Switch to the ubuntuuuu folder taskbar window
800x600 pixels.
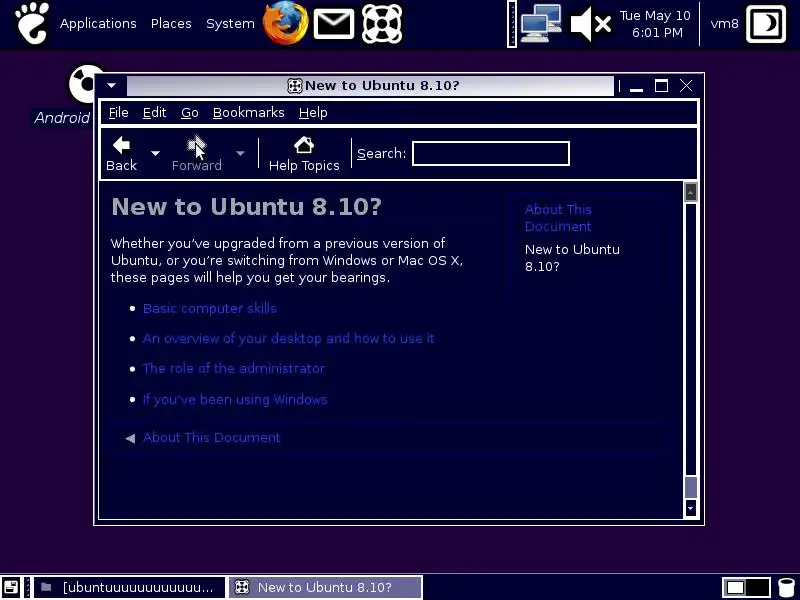pos(129,587)
